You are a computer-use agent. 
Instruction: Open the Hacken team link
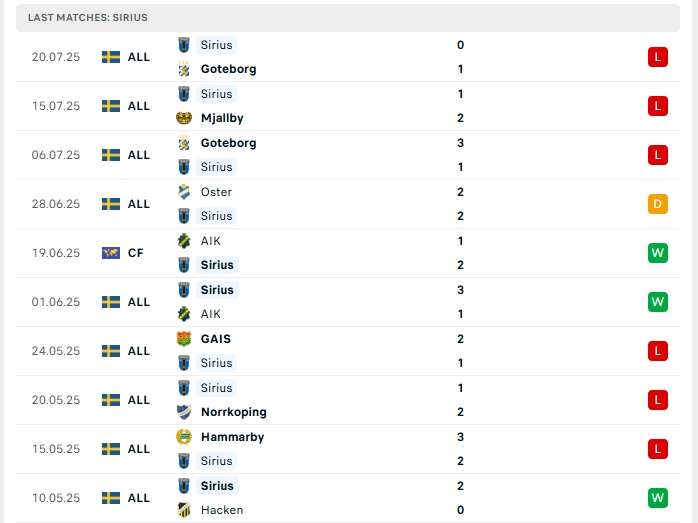click(221, 510)
